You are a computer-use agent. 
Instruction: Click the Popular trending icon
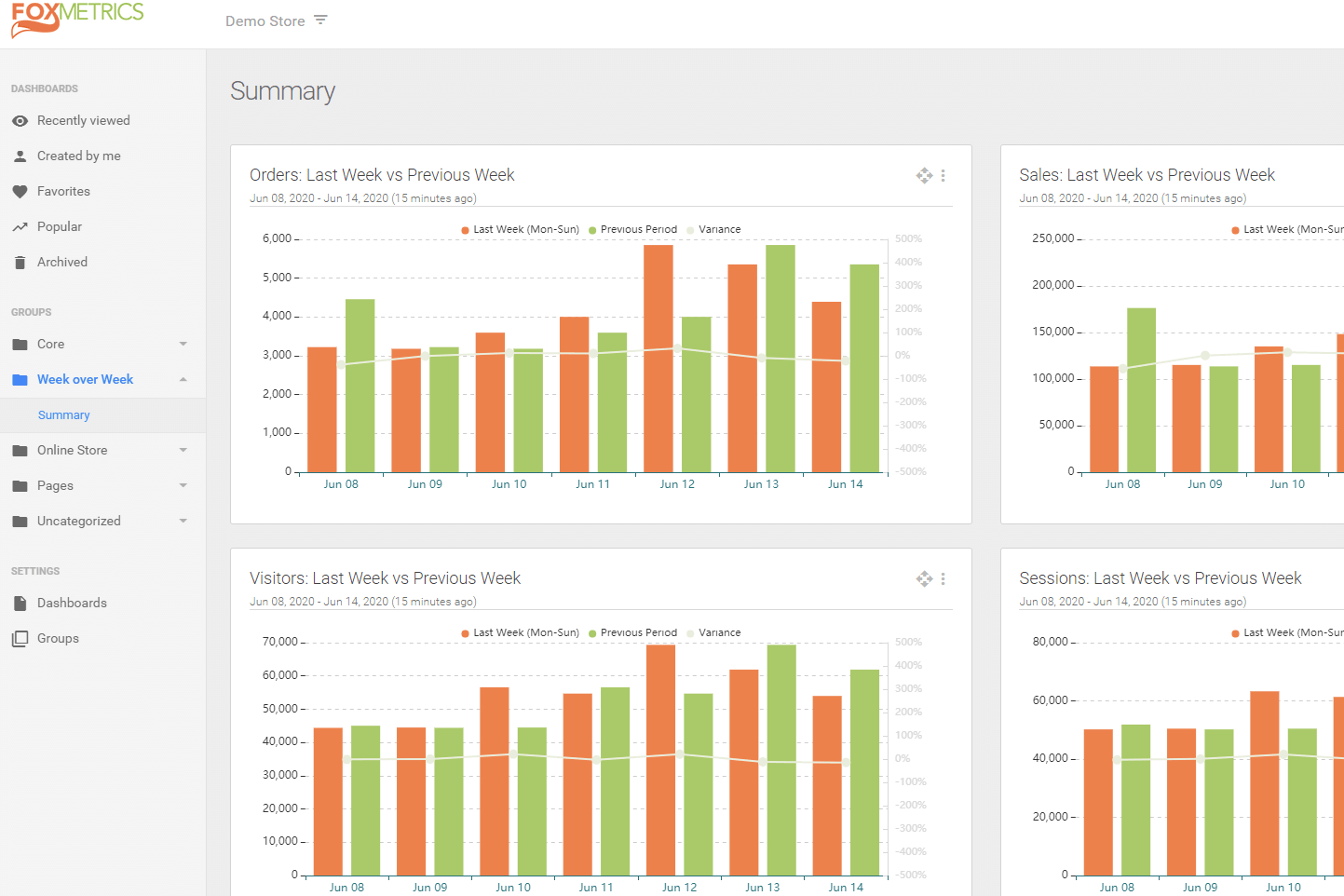19,226
